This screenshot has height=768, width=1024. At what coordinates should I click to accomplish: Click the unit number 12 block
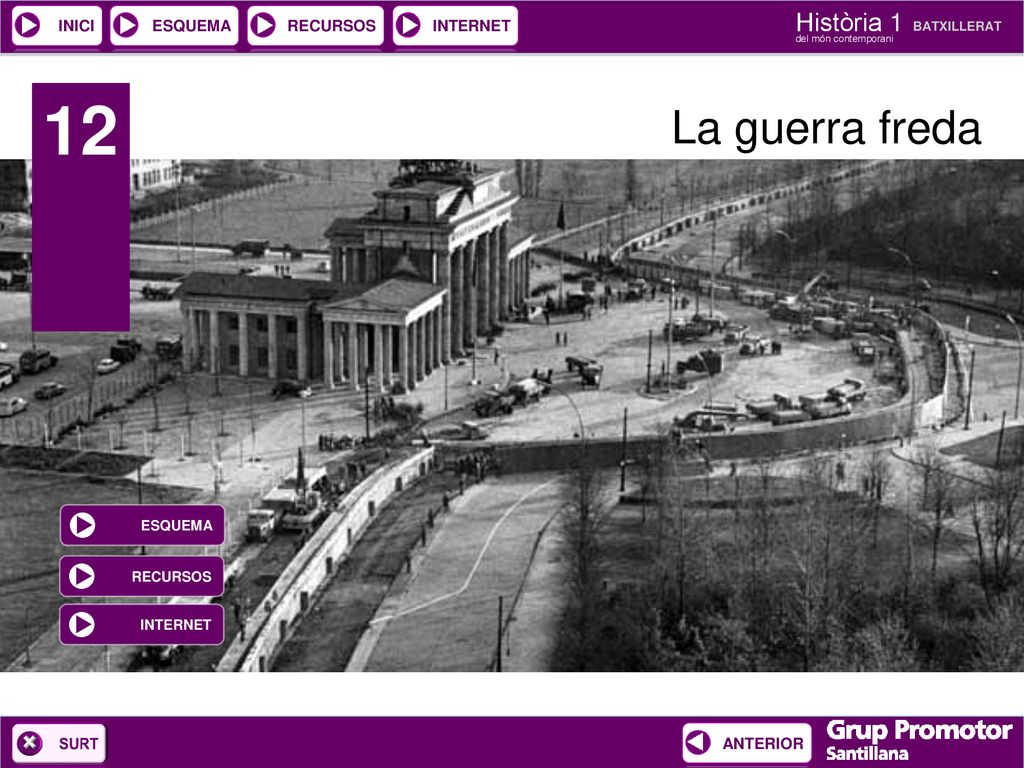(81, 207)
